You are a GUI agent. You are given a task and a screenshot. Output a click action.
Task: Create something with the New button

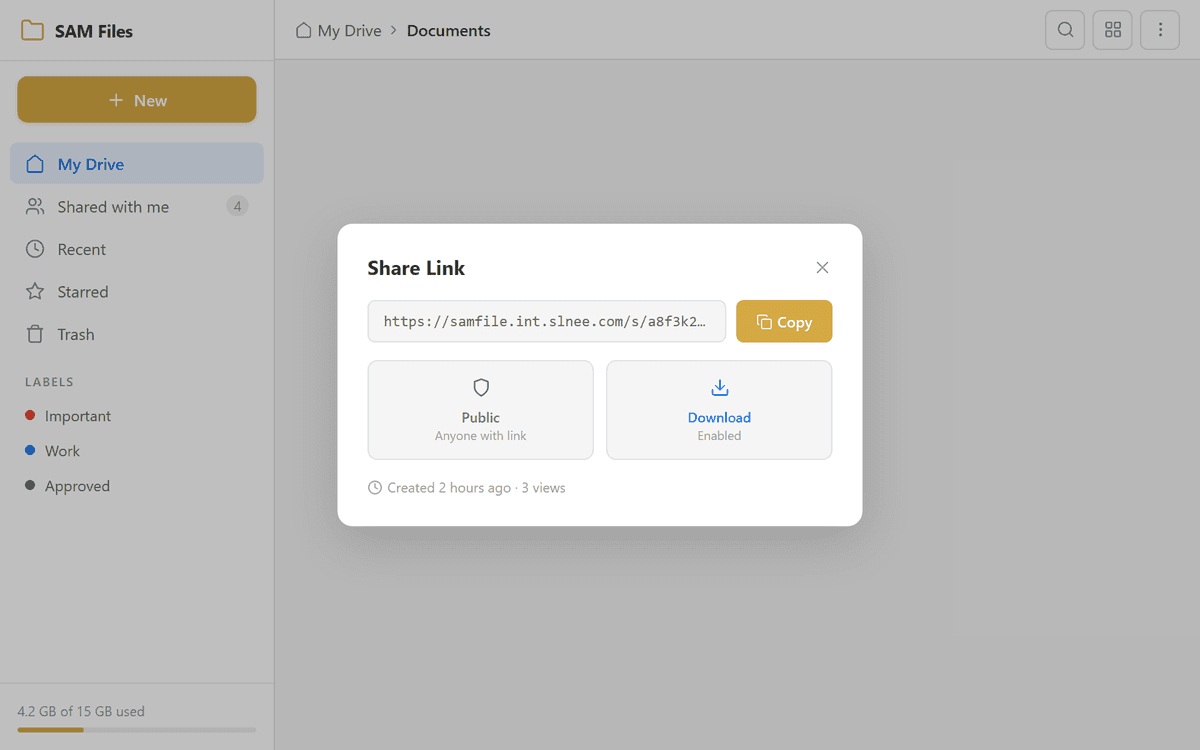pyautogui.click(x=136, y=99)
